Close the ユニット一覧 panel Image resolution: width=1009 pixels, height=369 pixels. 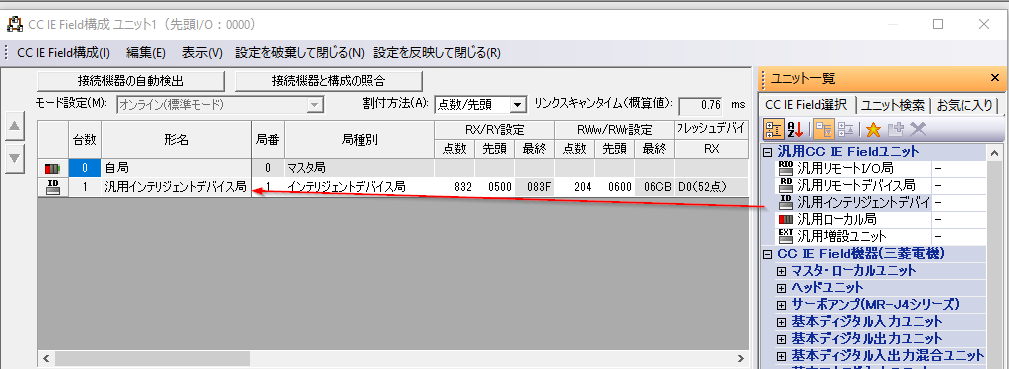pyautogui.click(x=994, y=79)
